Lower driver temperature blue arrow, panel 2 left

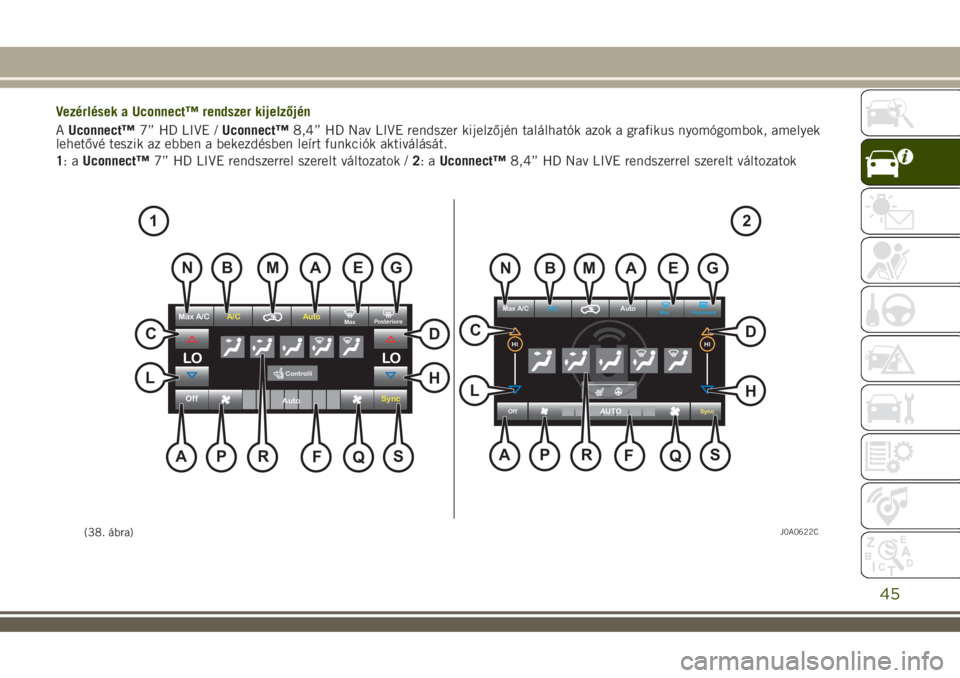click(x=515, y=389)
